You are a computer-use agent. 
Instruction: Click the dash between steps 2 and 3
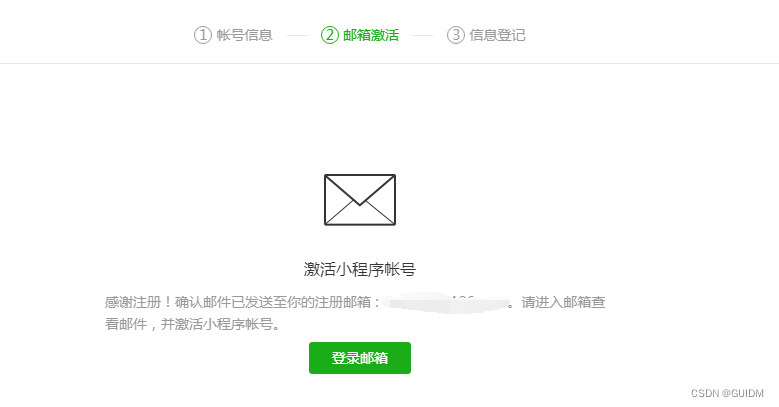coord(423,35)
